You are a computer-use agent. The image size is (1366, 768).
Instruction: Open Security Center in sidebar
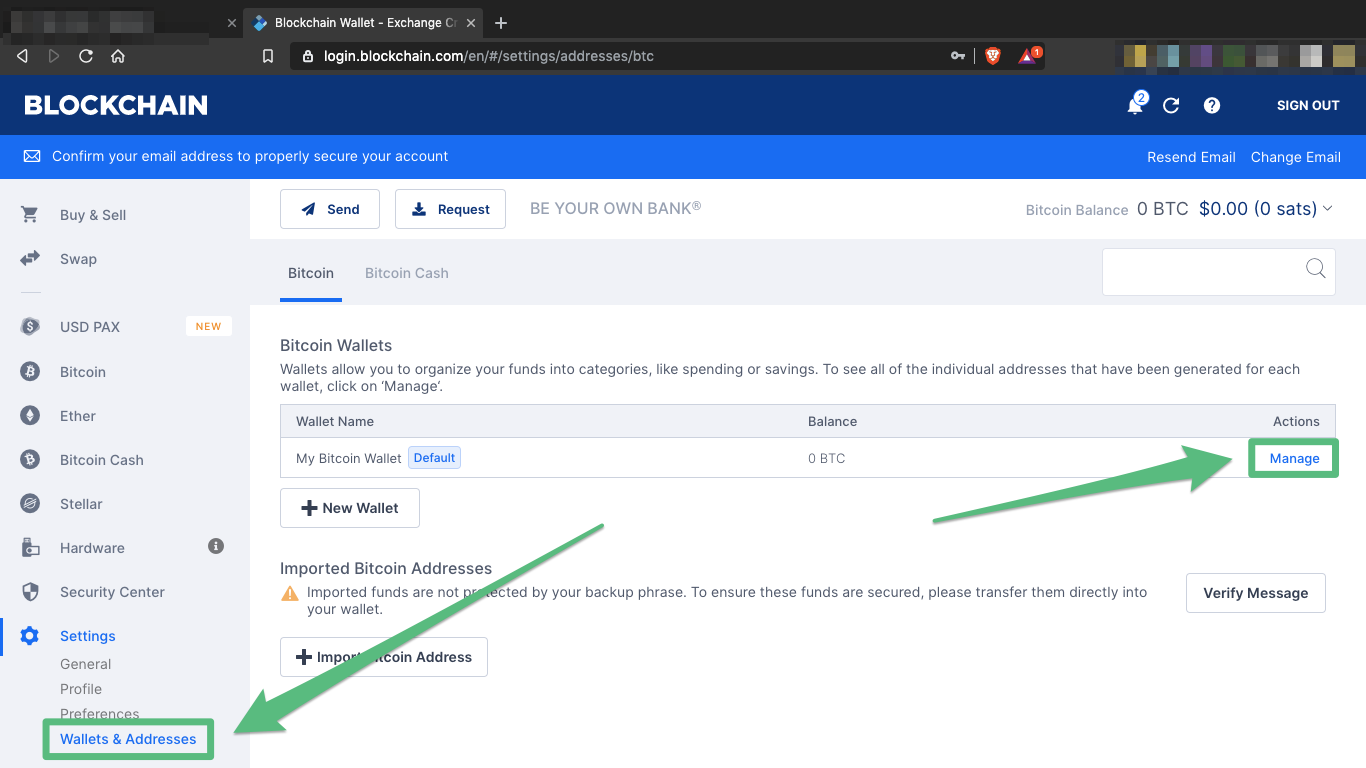tap(112, 592)
